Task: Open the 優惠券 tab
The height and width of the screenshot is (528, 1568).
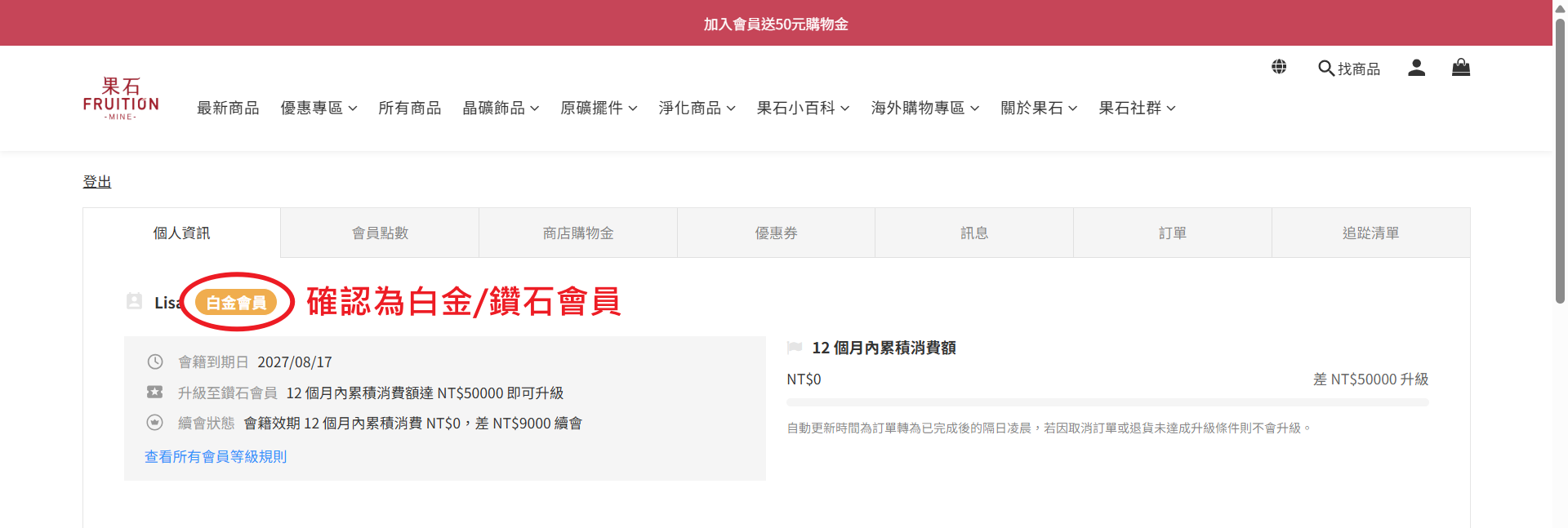Action: point(776,233)
